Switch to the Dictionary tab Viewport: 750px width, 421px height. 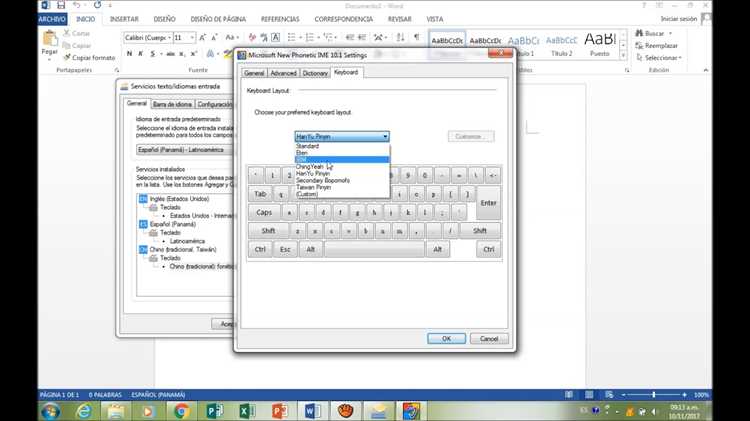pyautogui.click(x=315, y=73)
